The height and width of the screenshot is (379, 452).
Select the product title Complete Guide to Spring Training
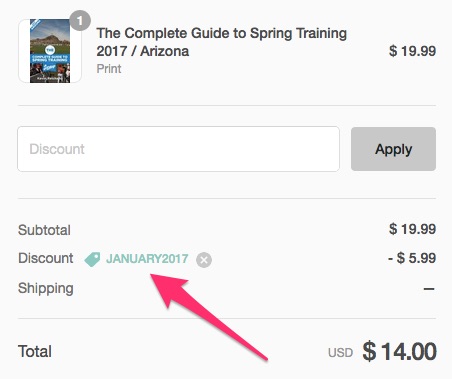pyautogui.click(x=222, y=42)
